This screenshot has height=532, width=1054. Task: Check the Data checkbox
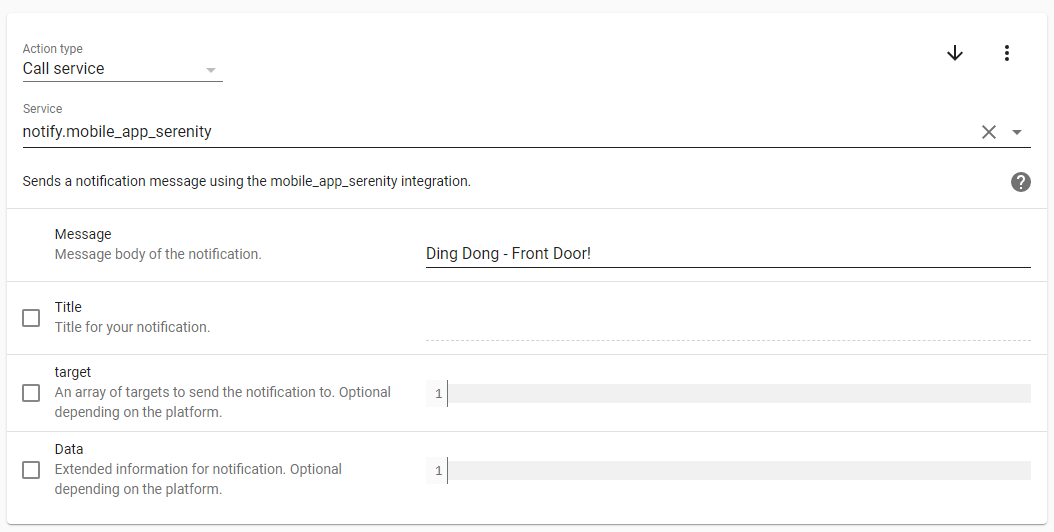31,470
